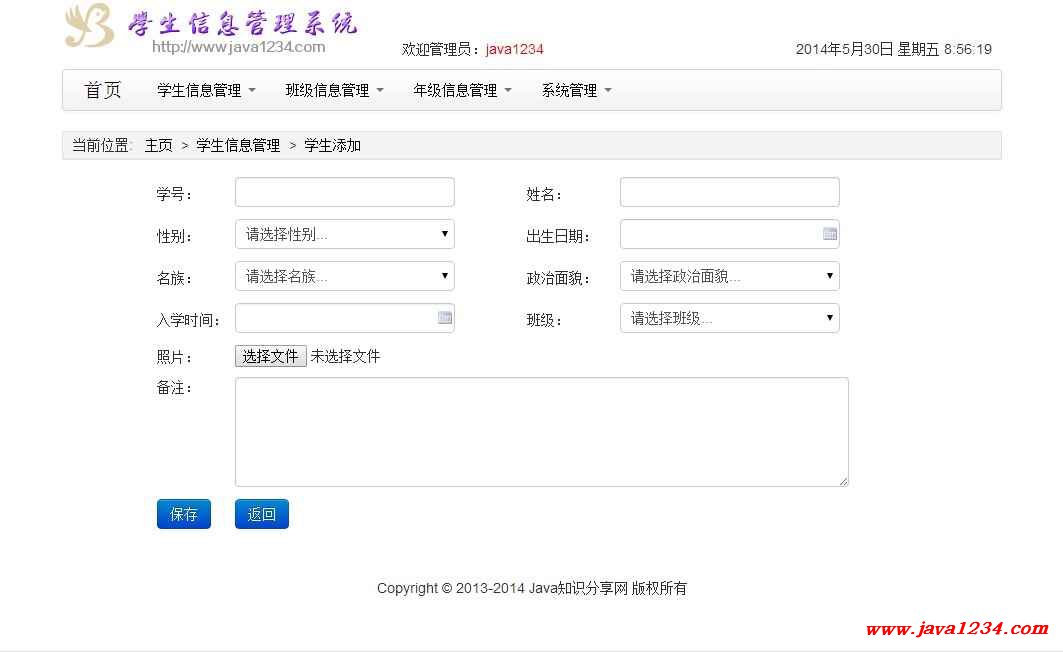
Task: Expand the 名族 selection dropdown
Action: [x=344, y=276]
